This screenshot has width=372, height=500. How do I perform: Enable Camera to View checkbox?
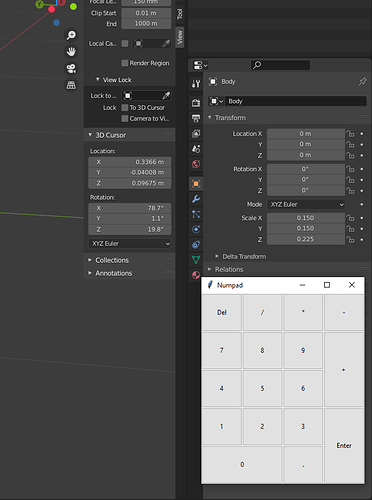[125, 118]
